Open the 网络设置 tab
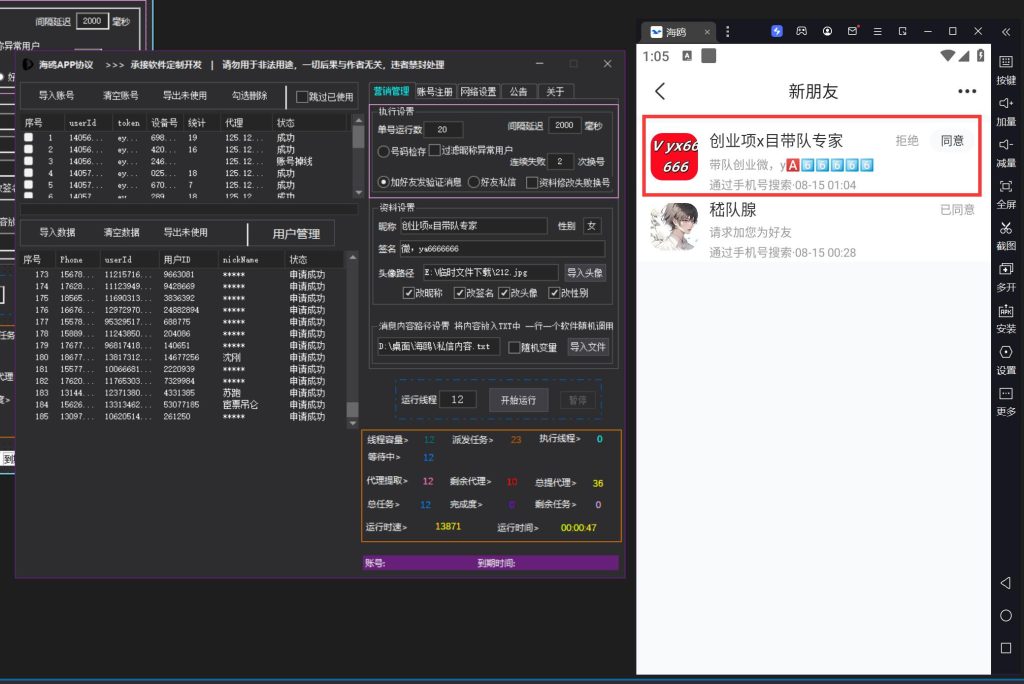 [478, 91]
